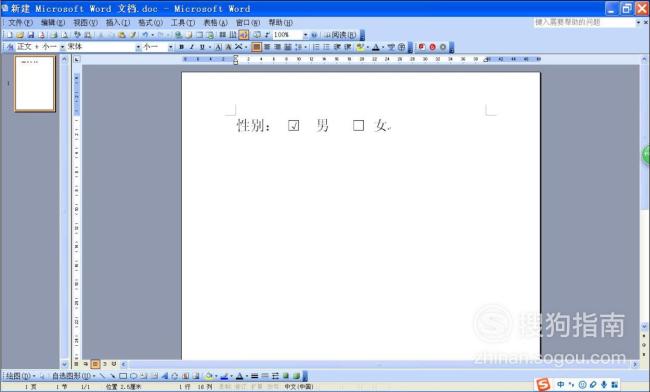Click the Columns icon
The image size is (650, 392).
223,35
